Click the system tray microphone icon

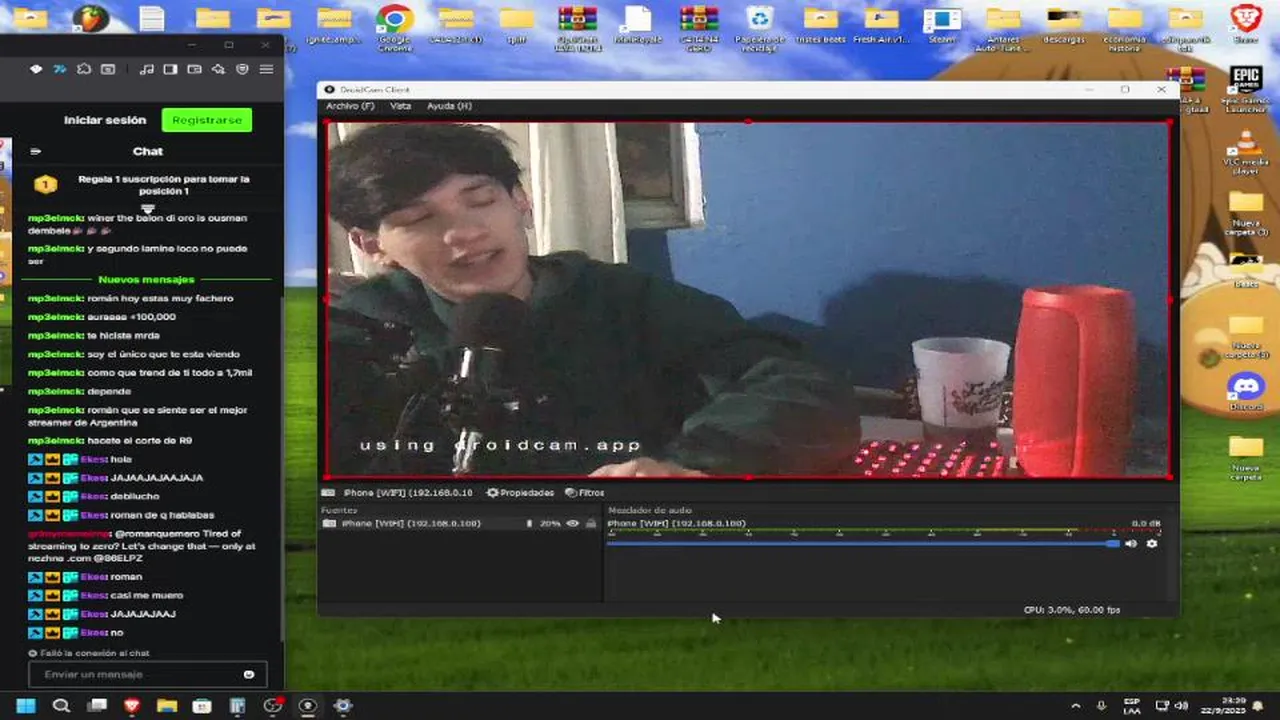[1102, 706]
